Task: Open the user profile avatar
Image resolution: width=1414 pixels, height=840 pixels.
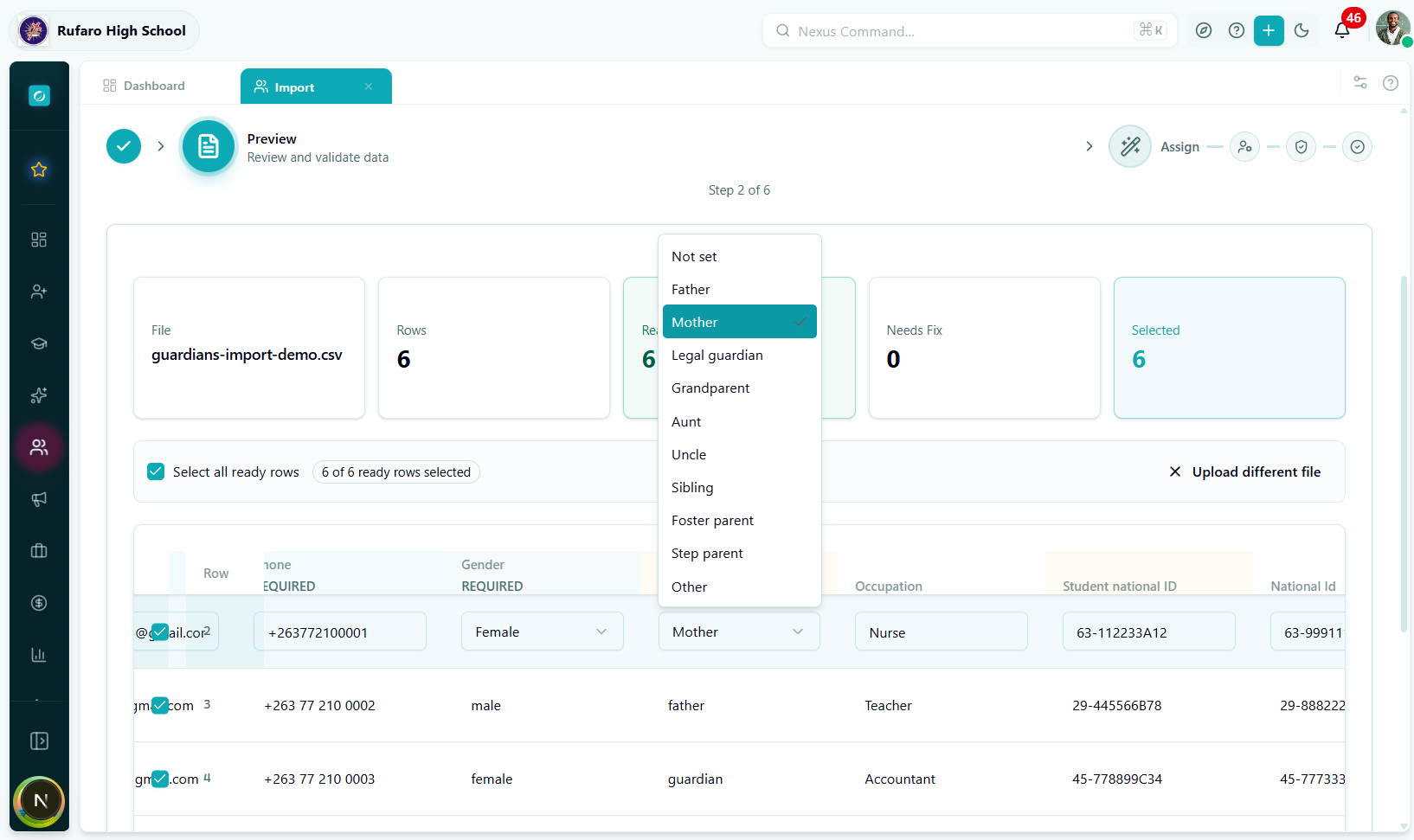Action: point(1392,29)
